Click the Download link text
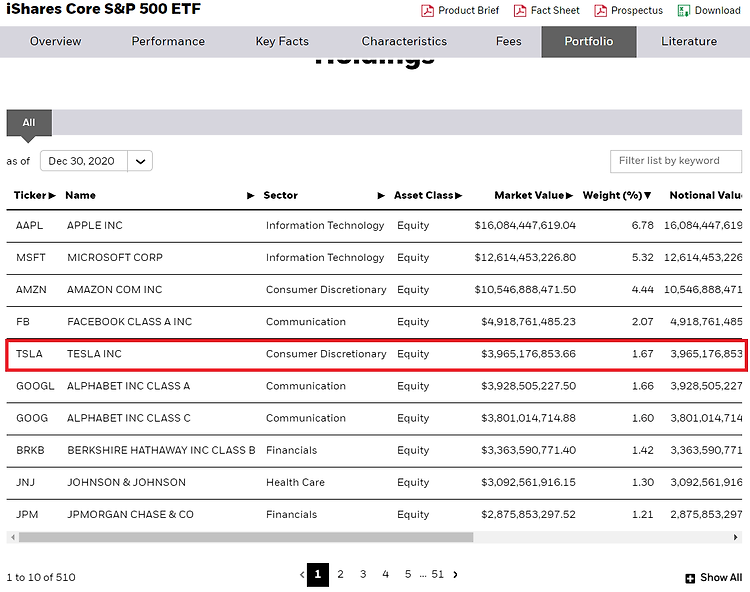The height and width of the screenshot is (592, 750). click(x=717, y=11)
